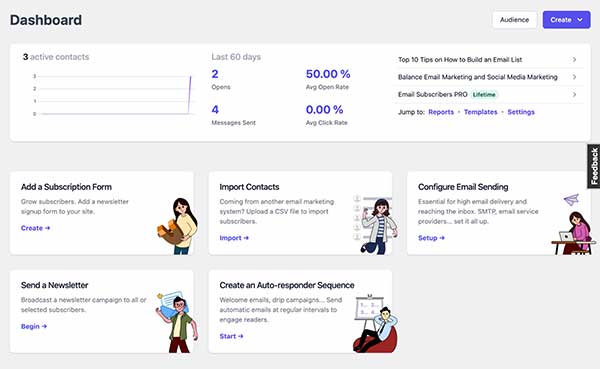Click the woman at laptop illustration
Viewport: 600px width, 369px height.
coord(574,233)
